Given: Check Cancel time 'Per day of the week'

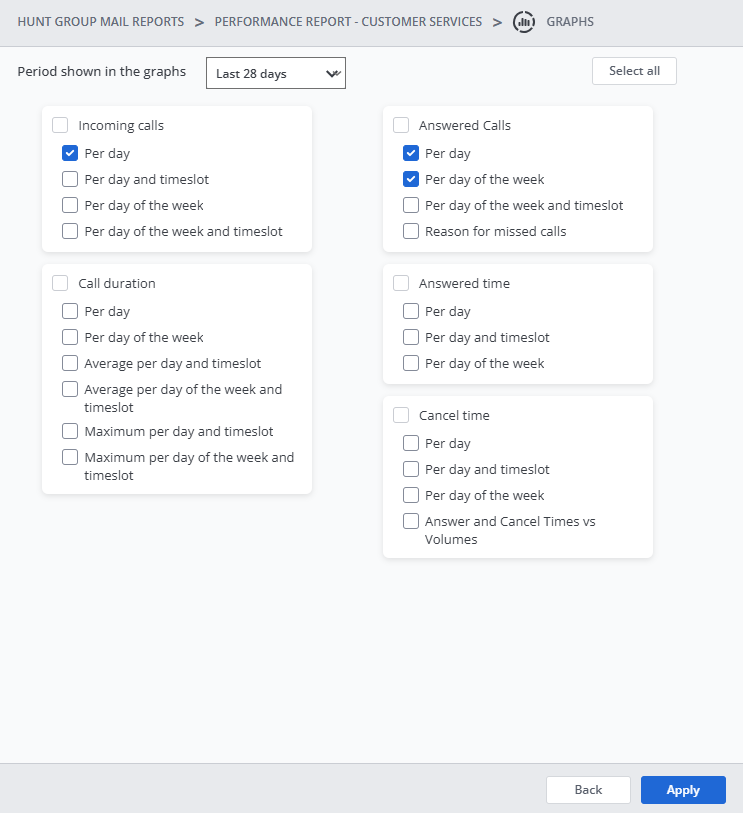Looking at the screenshot, I should (x=411, y=496).
